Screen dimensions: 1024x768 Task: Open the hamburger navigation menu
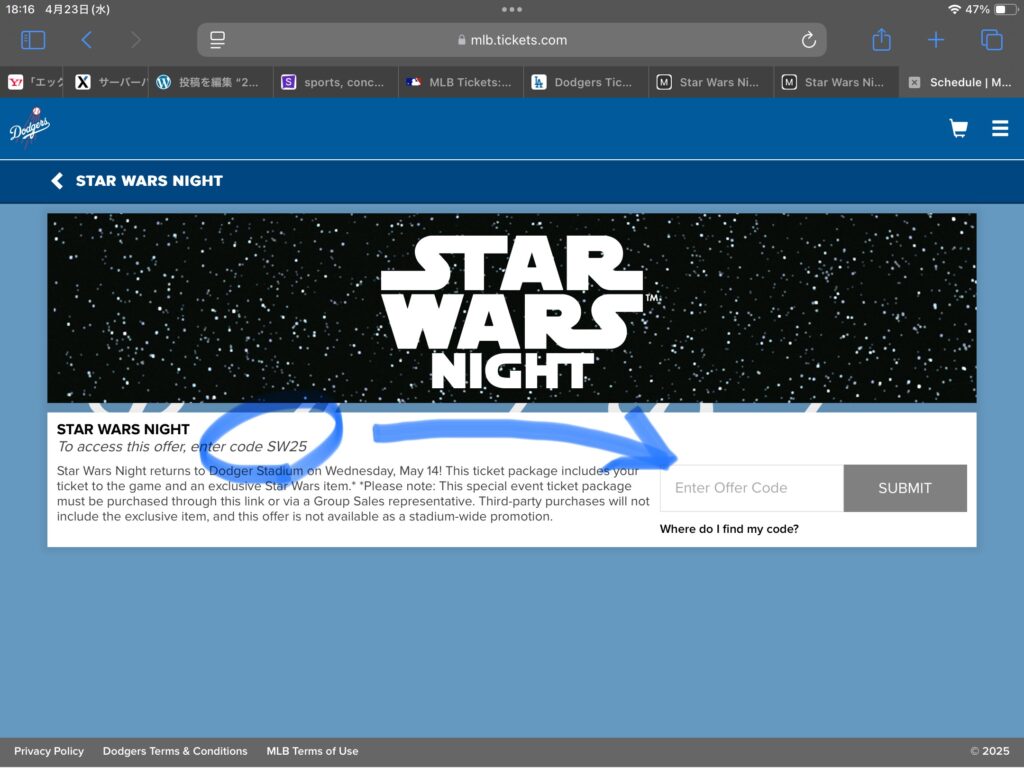pyautogui.click(x=1000, y=128)
